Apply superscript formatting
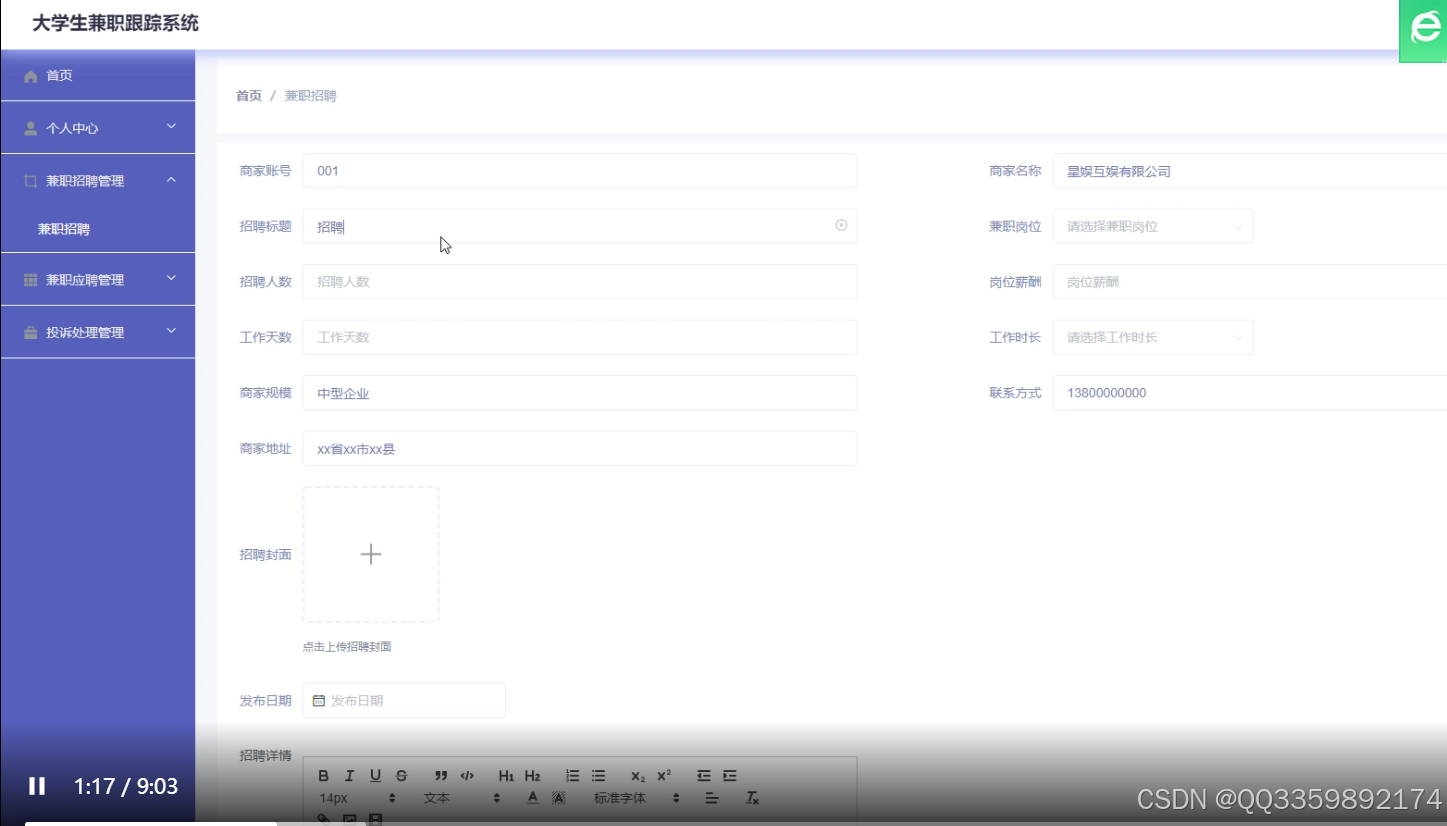1447x826 pixels. tap(664, 776)
